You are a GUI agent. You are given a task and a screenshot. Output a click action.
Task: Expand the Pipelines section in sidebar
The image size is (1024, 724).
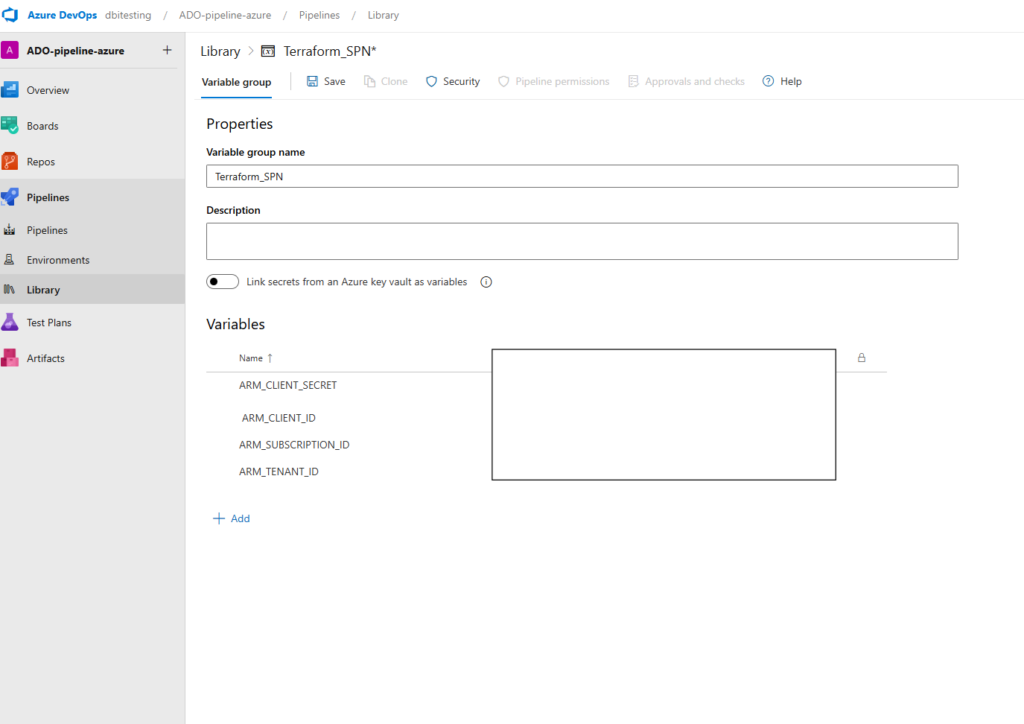48,198
